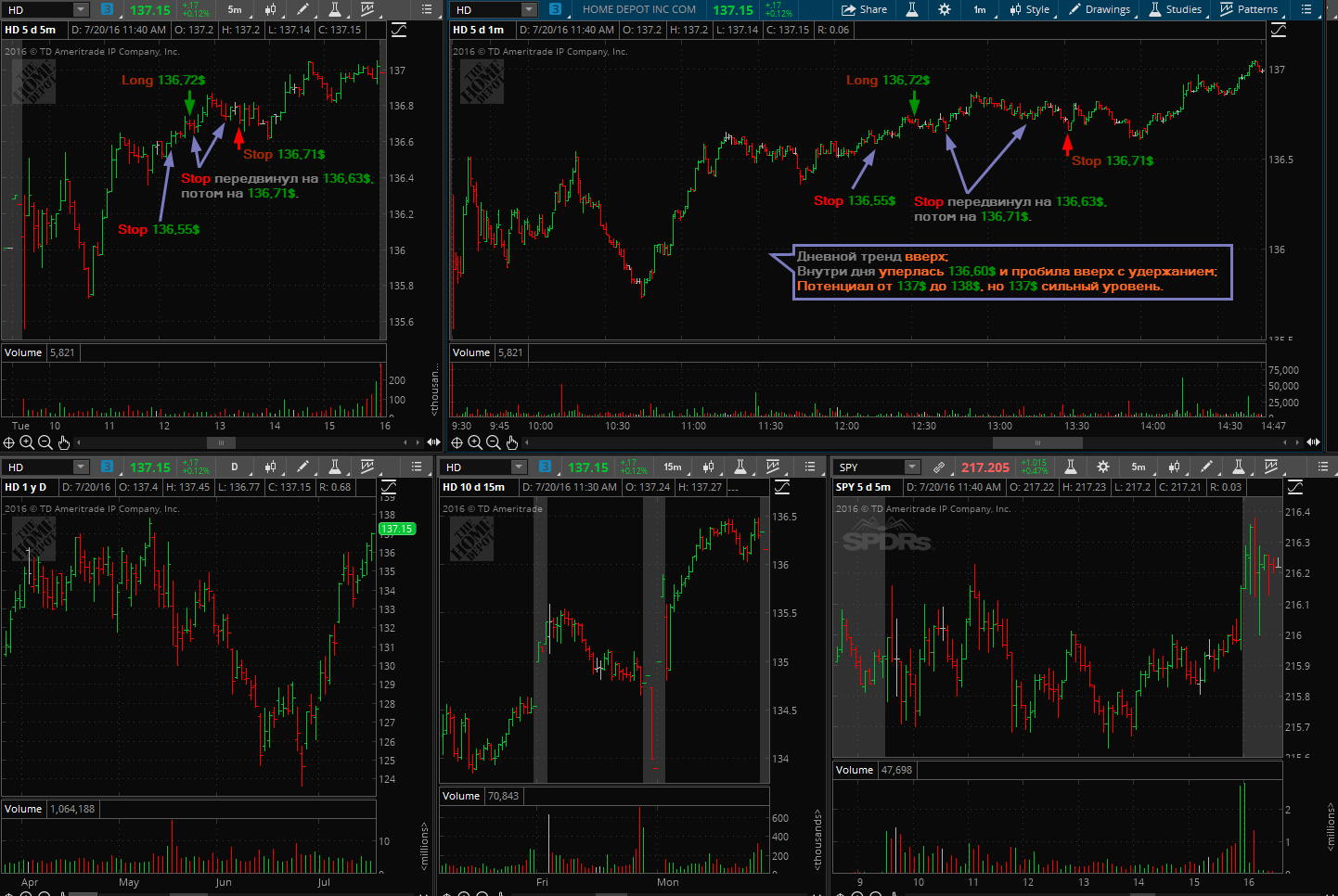Open SPY symbol dropdown arrow

tap(912, 467)
